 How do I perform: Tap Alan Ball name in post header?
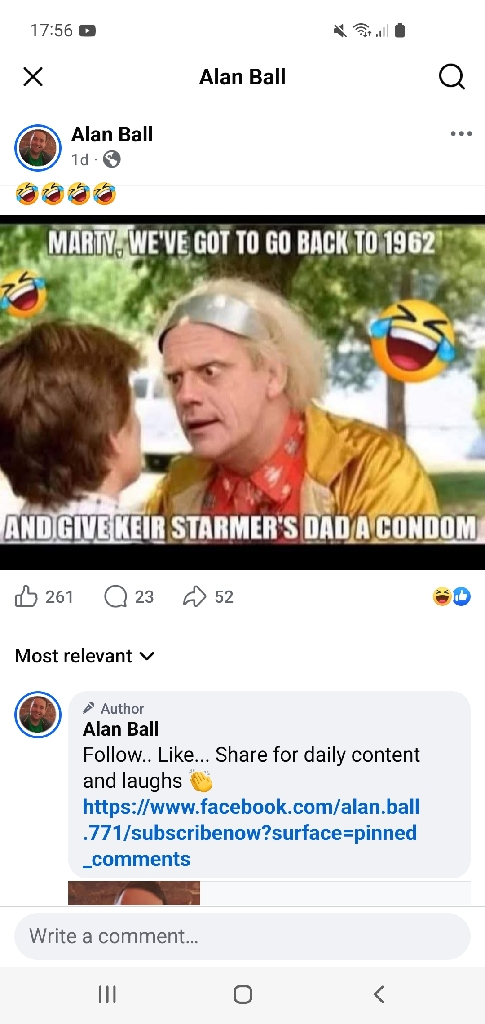(112, 134)
